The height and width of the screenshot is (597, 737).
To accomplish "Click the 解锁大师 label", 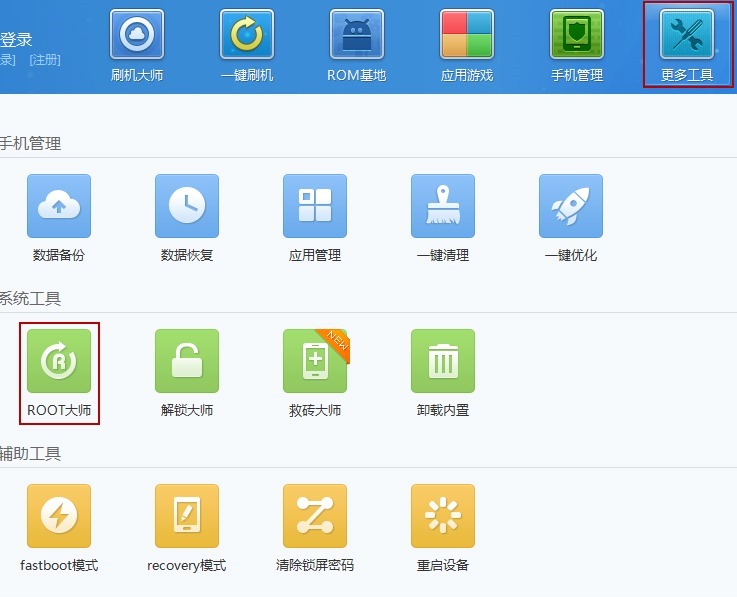I will (187, 410).
